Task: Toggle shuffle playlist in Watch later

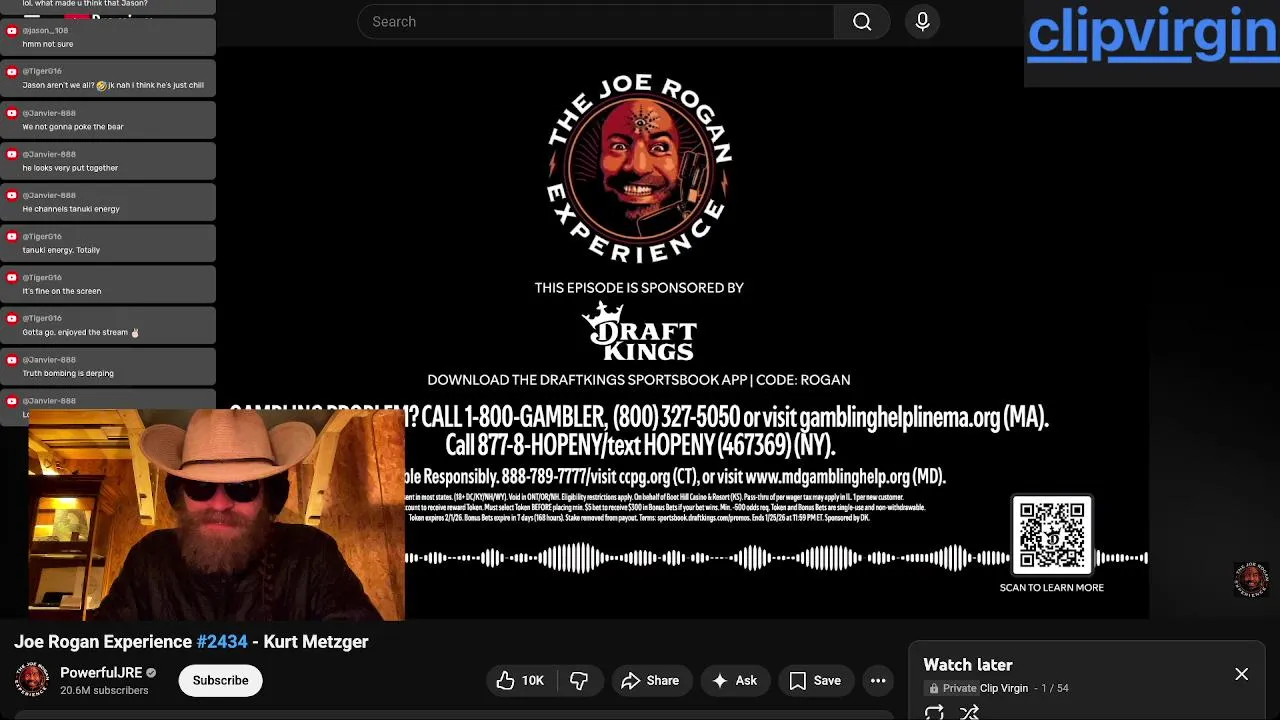Action: (969, 712)
